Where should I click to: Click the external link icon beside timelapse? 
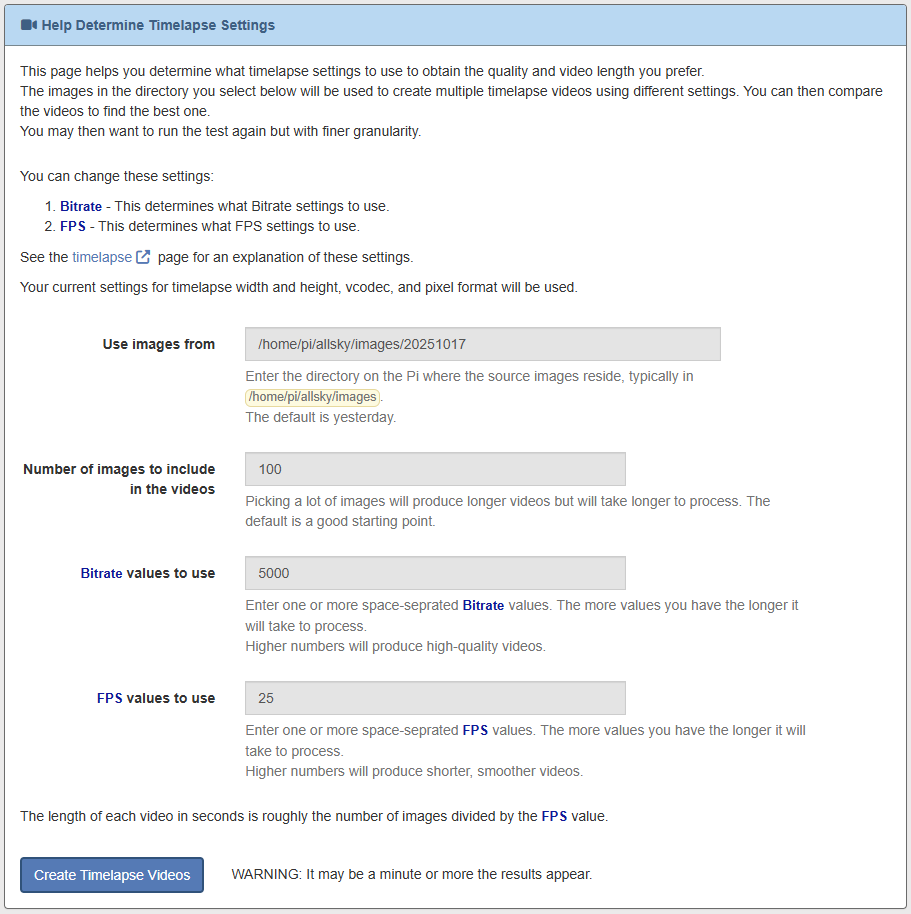pyautogui.click(x=143, y=257)
